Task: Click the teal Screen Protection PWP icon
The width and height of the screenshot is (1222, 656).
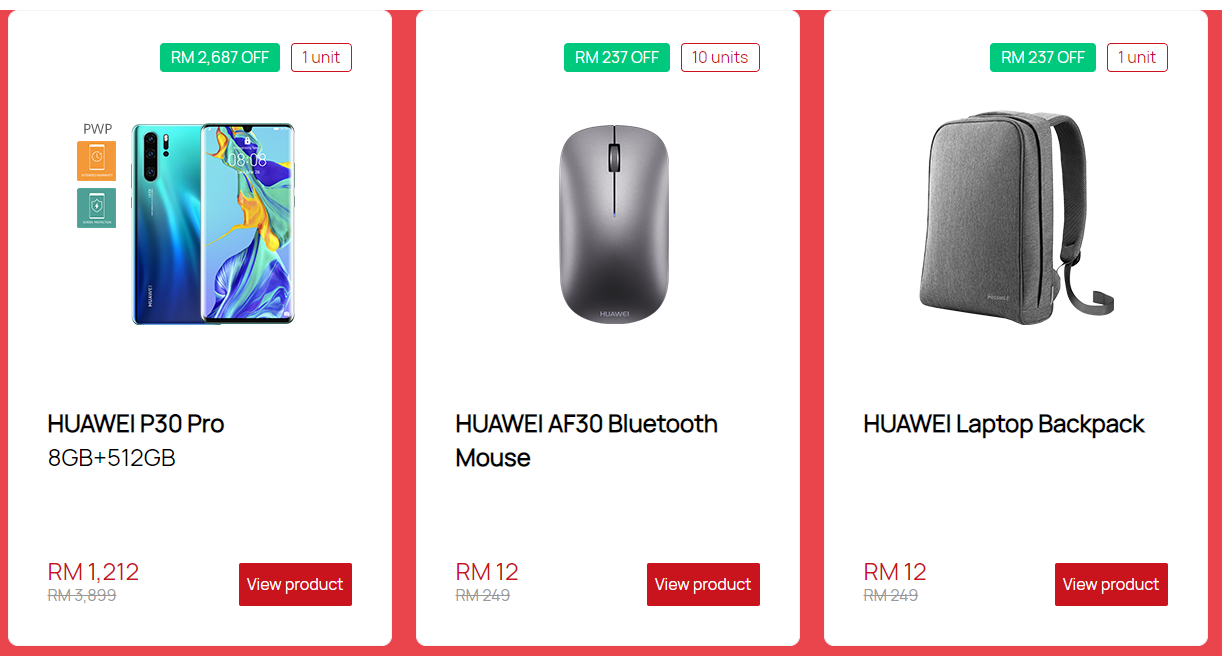Action: (x=96, y=208)
